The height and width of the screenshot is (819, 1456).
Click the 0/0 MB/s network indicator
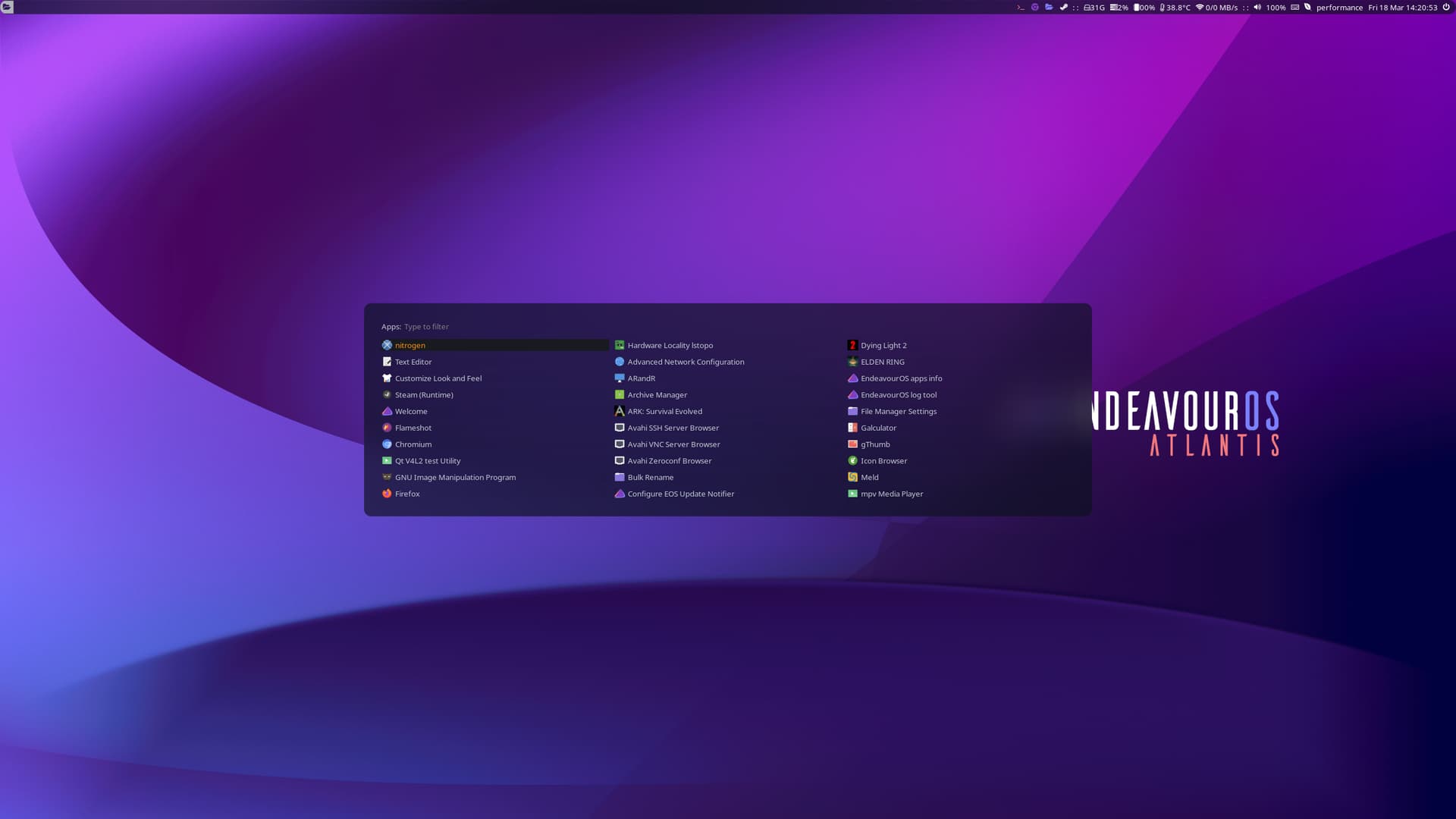[1216, 8]
